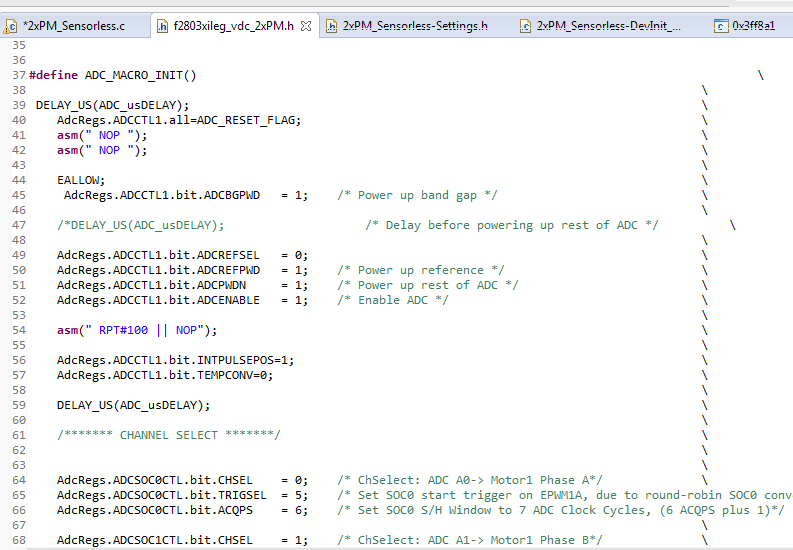Click 'DELAY_US(ADC_usDELAY);' on line 59
Viewport: 793px width, 550px height.
tap(134, 405)
